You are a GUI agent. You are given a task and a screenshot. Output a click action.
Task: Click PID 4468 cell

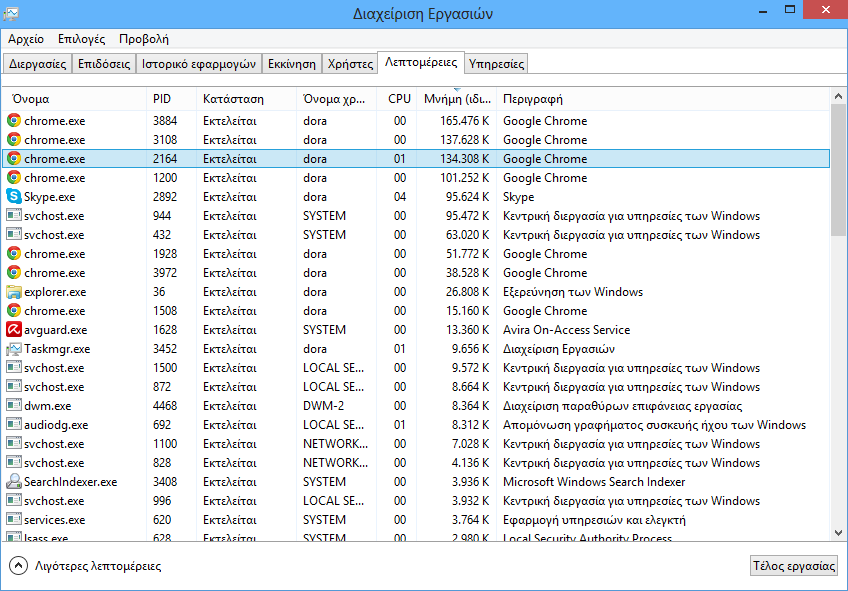[x=165, y=406]
